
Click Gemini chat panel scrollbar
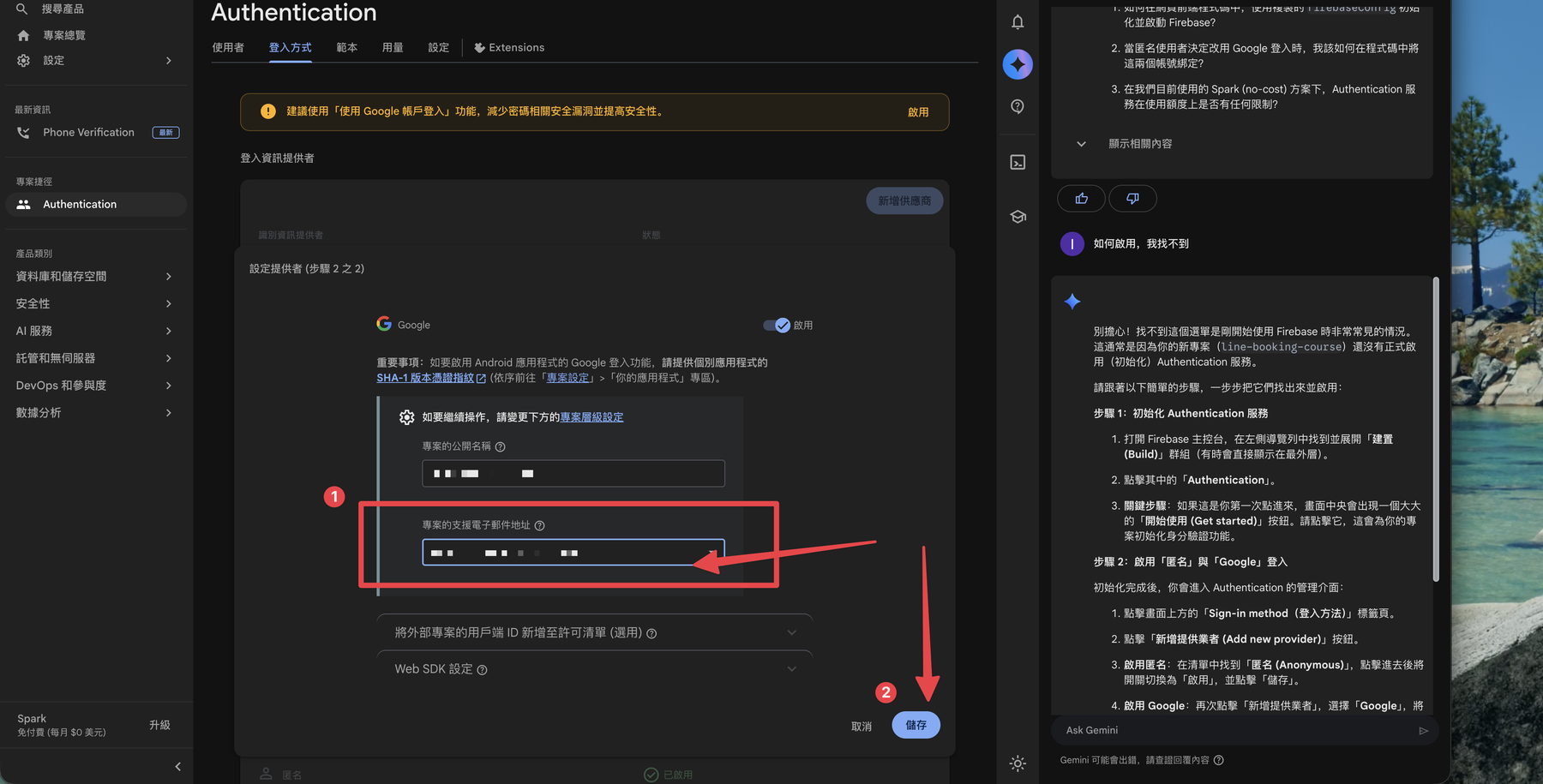[1435, 429]
